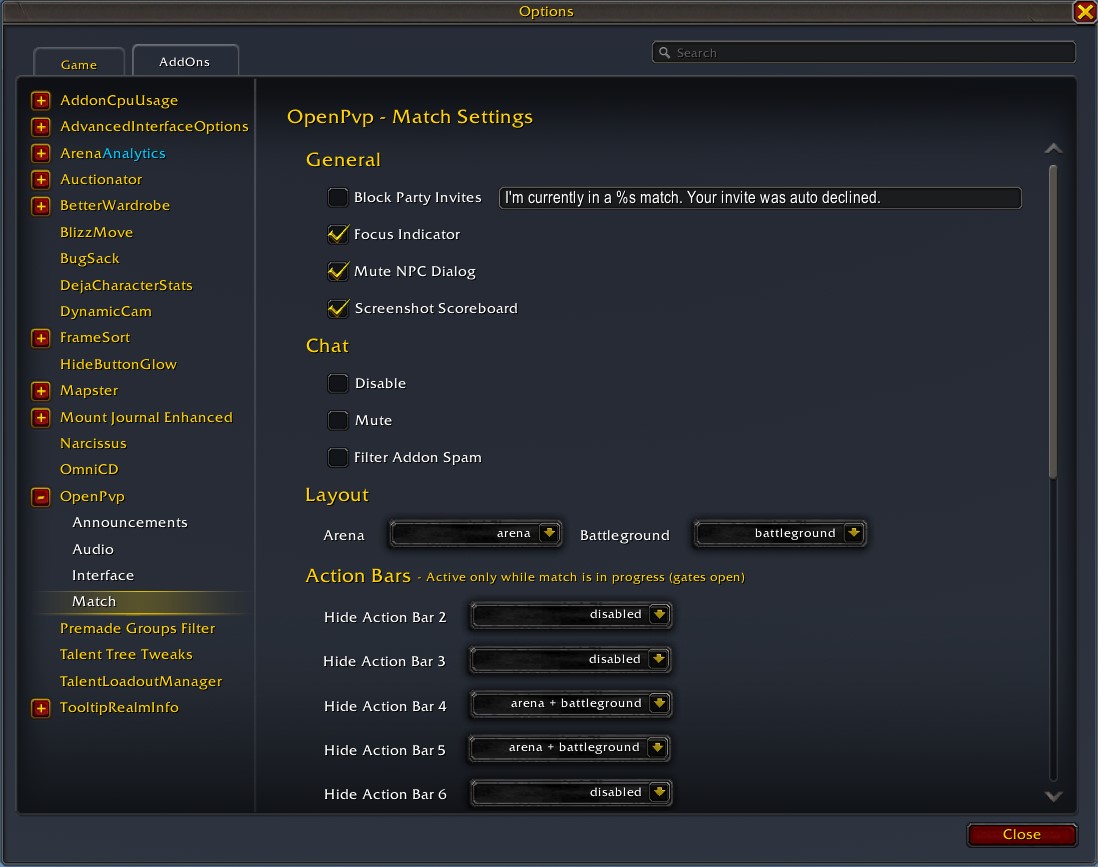Expand the AddonCpuUsage plus icon
Viewport: 1098px width, 867px height.
[41, 101]
